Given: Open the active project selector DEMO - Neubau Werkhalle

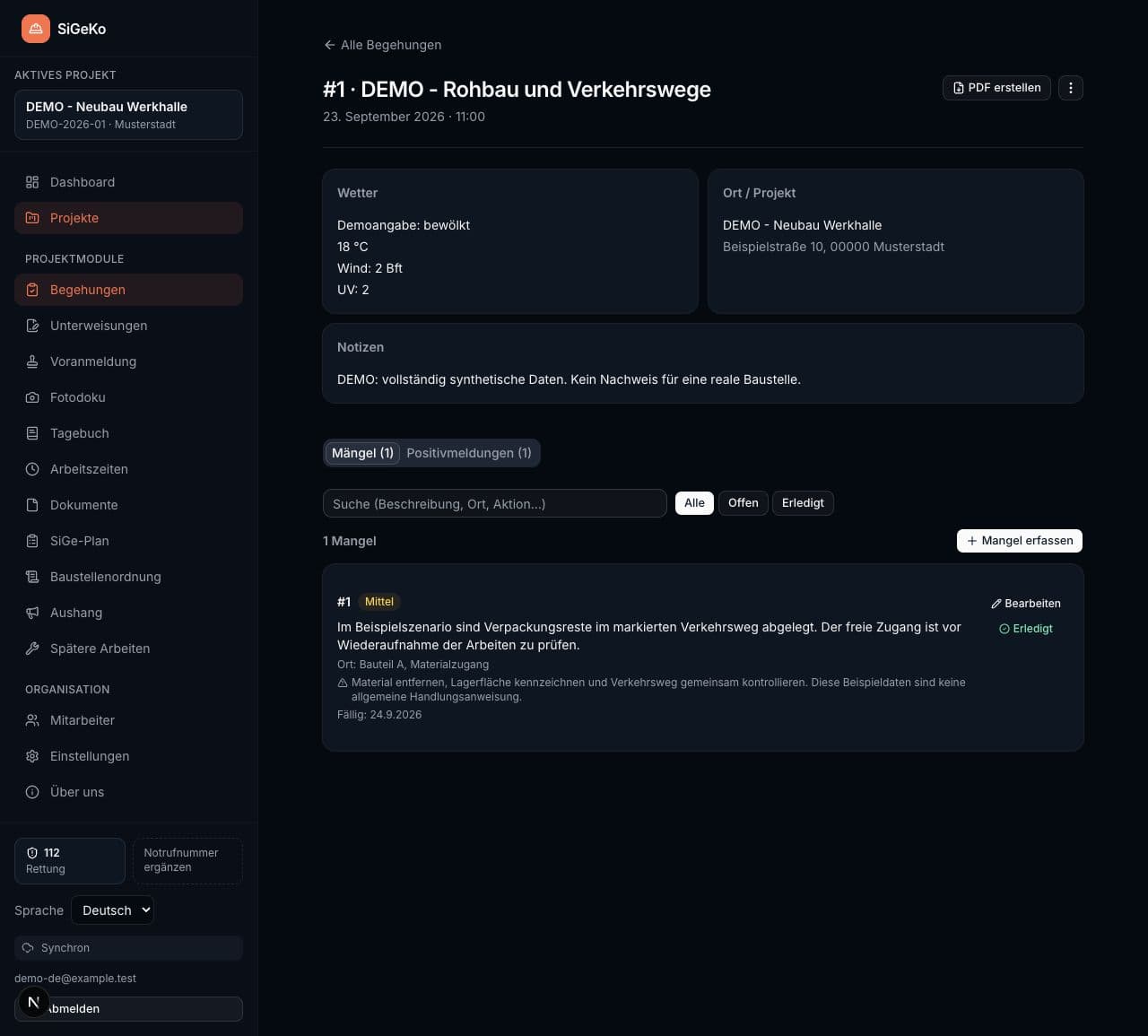Looking at the screenshot, I should click(x=128, y=115).
